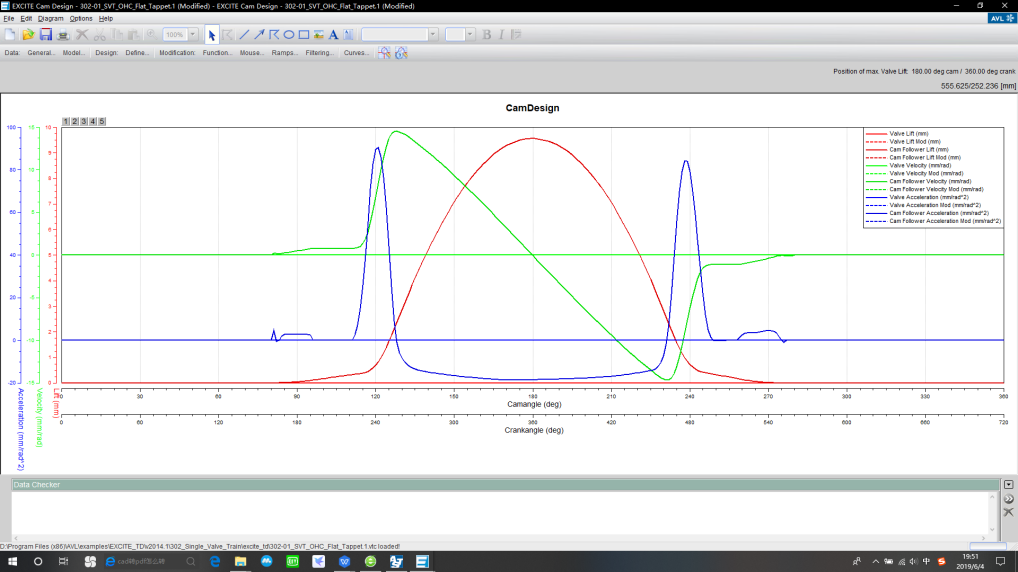
Task: Toggle layer 3 button above the plot
Action: pos(83,121)
